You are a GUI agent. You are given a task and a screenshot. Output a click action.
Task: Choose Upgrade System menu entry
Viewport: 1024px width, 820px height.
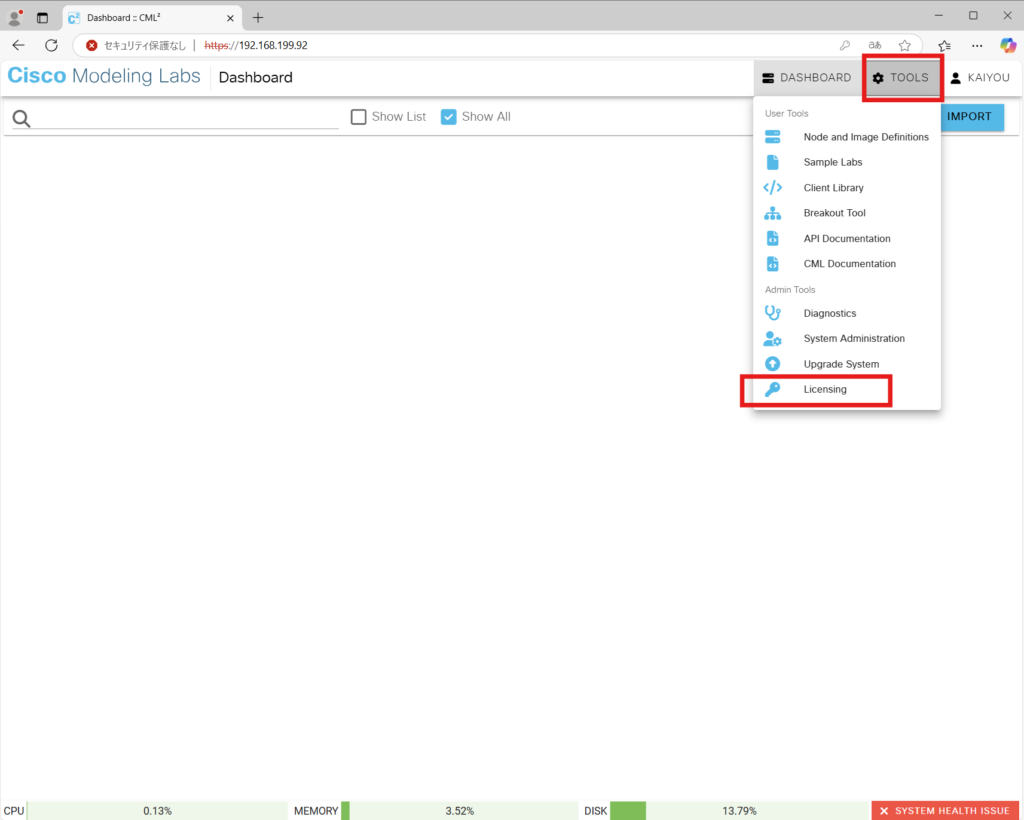pos(847,364)
